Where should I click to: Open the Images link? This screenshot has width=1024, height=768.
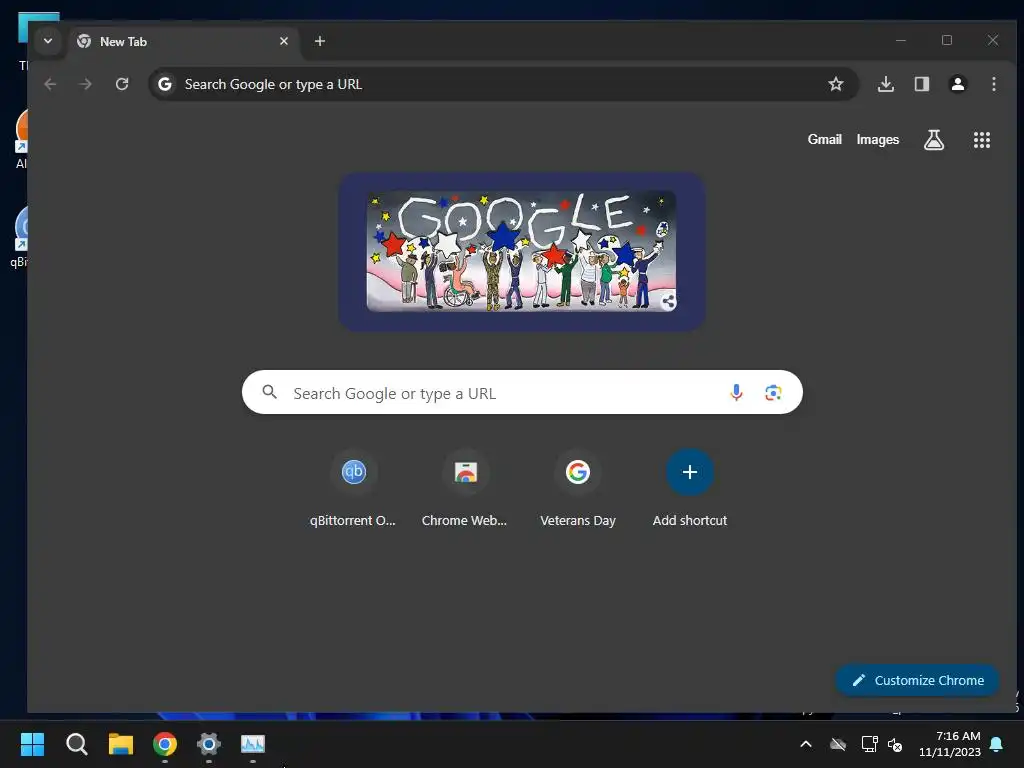point(878,140)
